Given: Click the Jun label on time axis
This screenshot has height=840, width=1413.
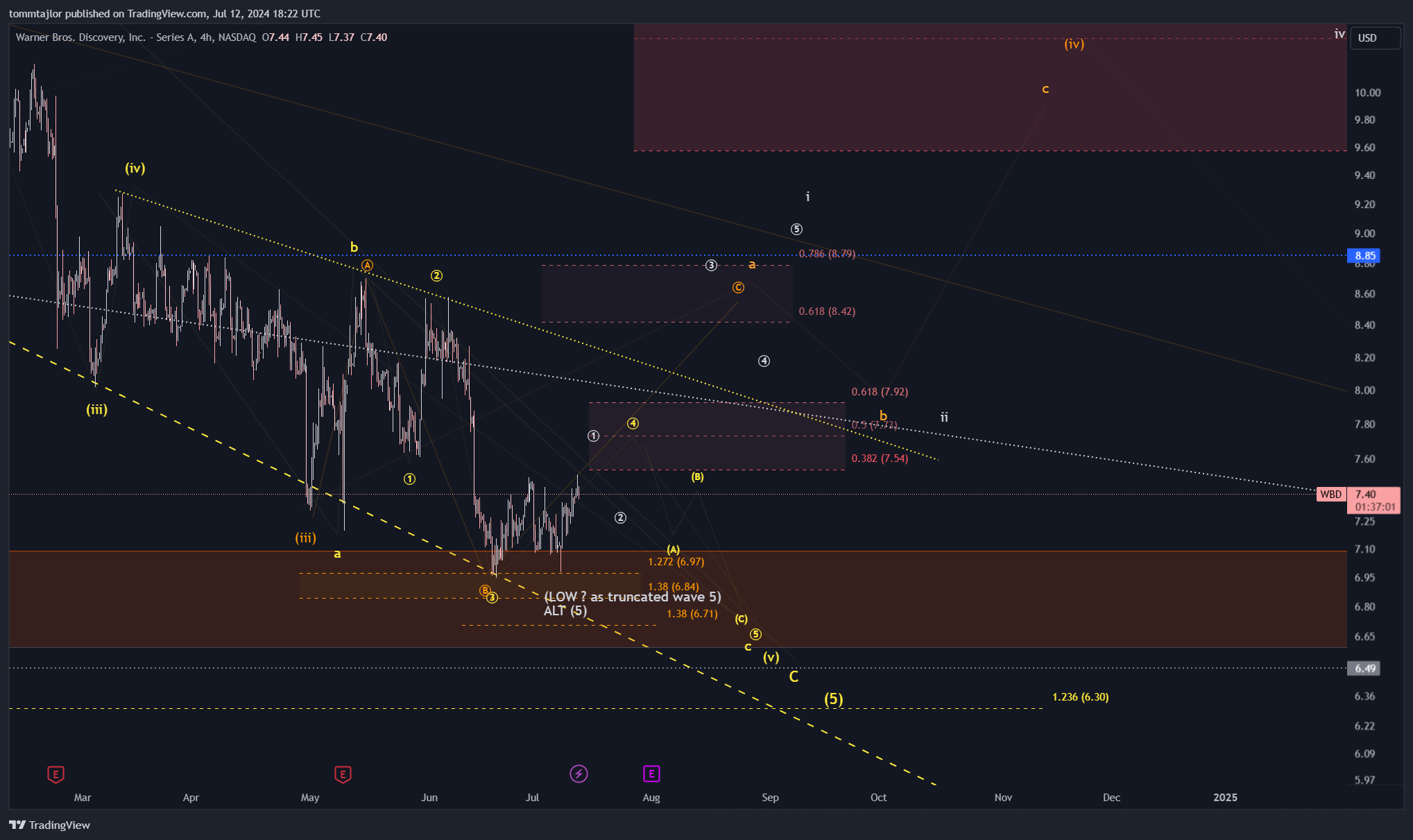Looking at the screenshot, I should point(429,798).
